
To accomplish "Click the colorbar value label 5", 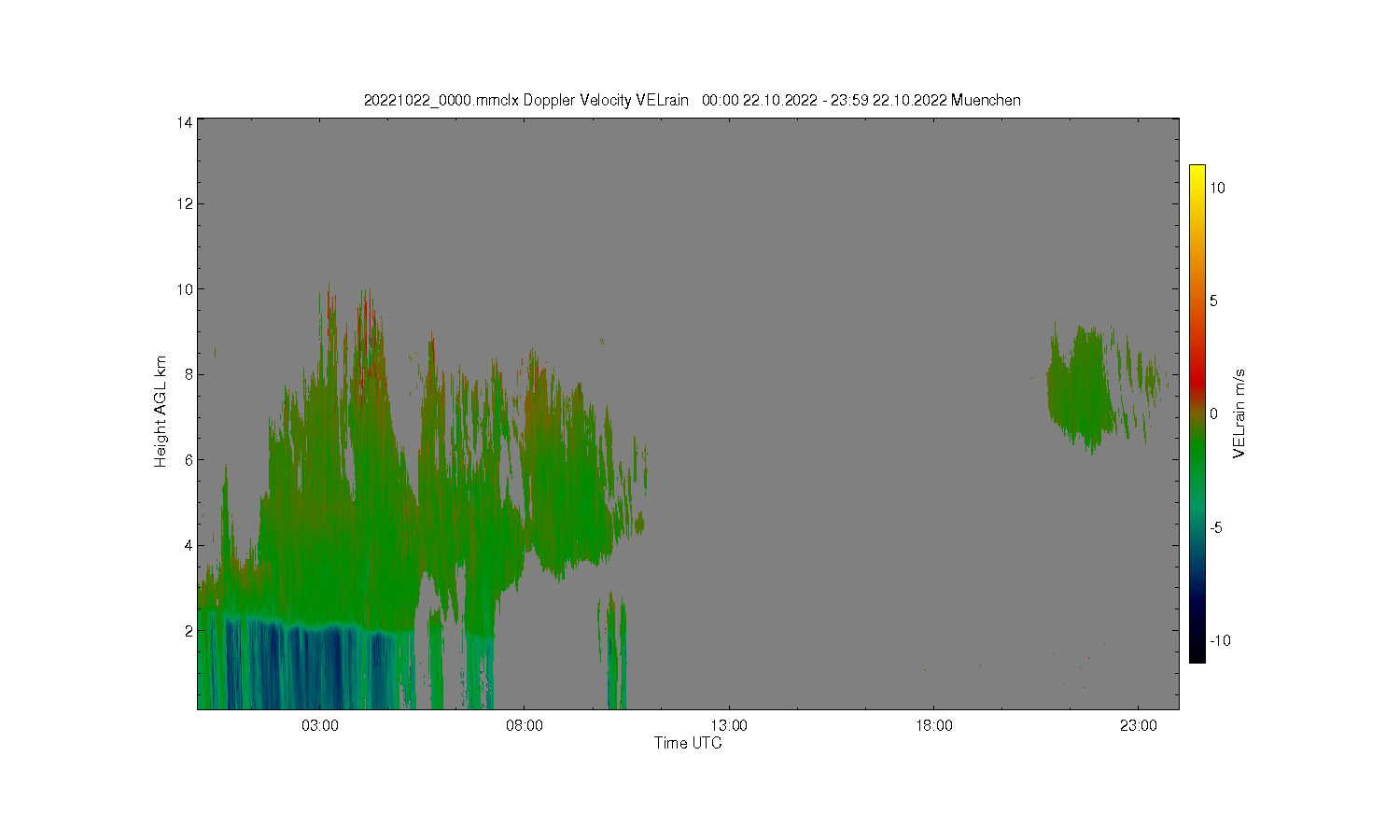I will 1214,301.
